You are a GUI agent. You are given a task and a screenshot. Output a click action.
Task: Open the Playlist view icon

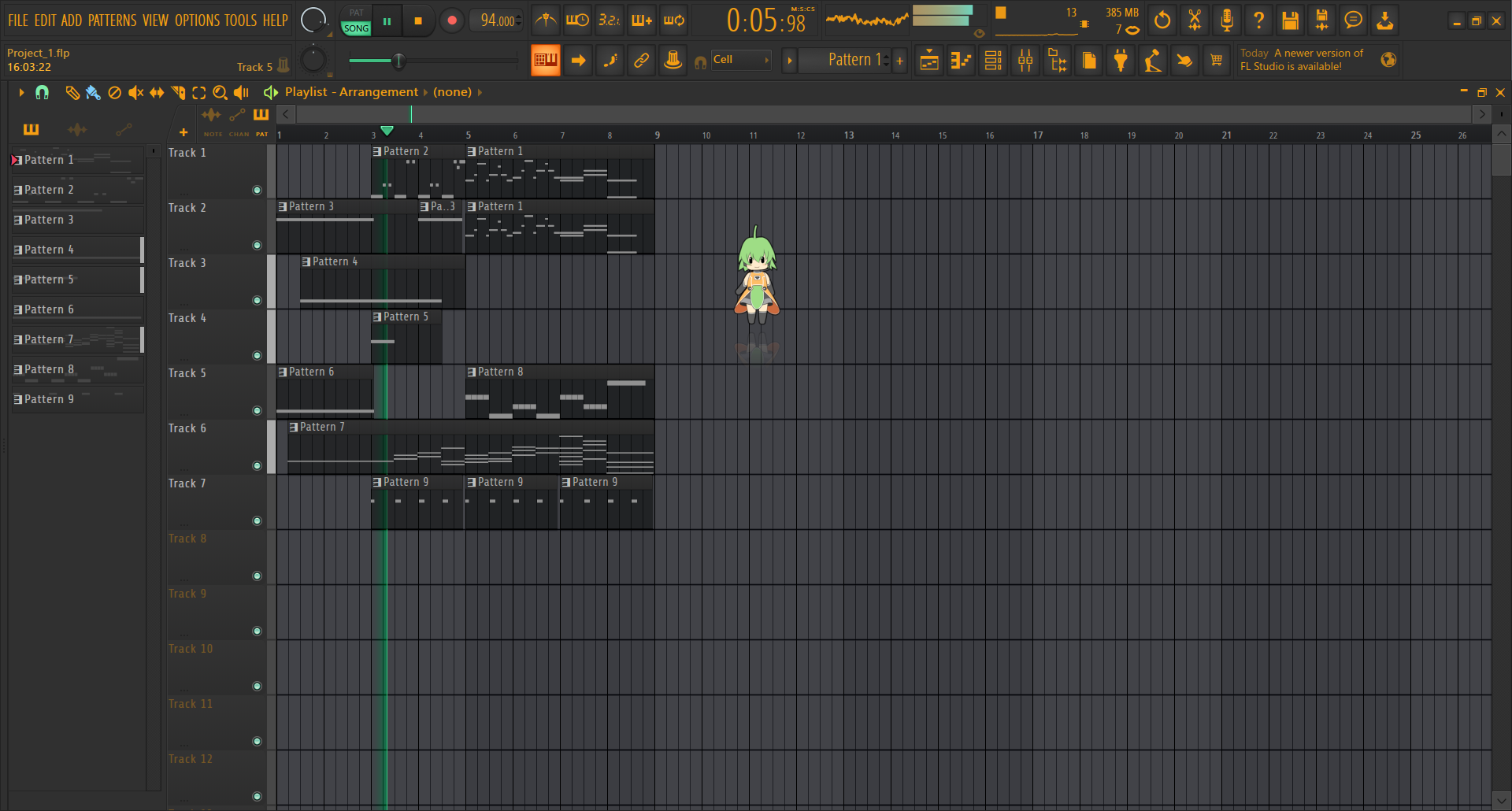pyautogui.click(x=929, y=61)
